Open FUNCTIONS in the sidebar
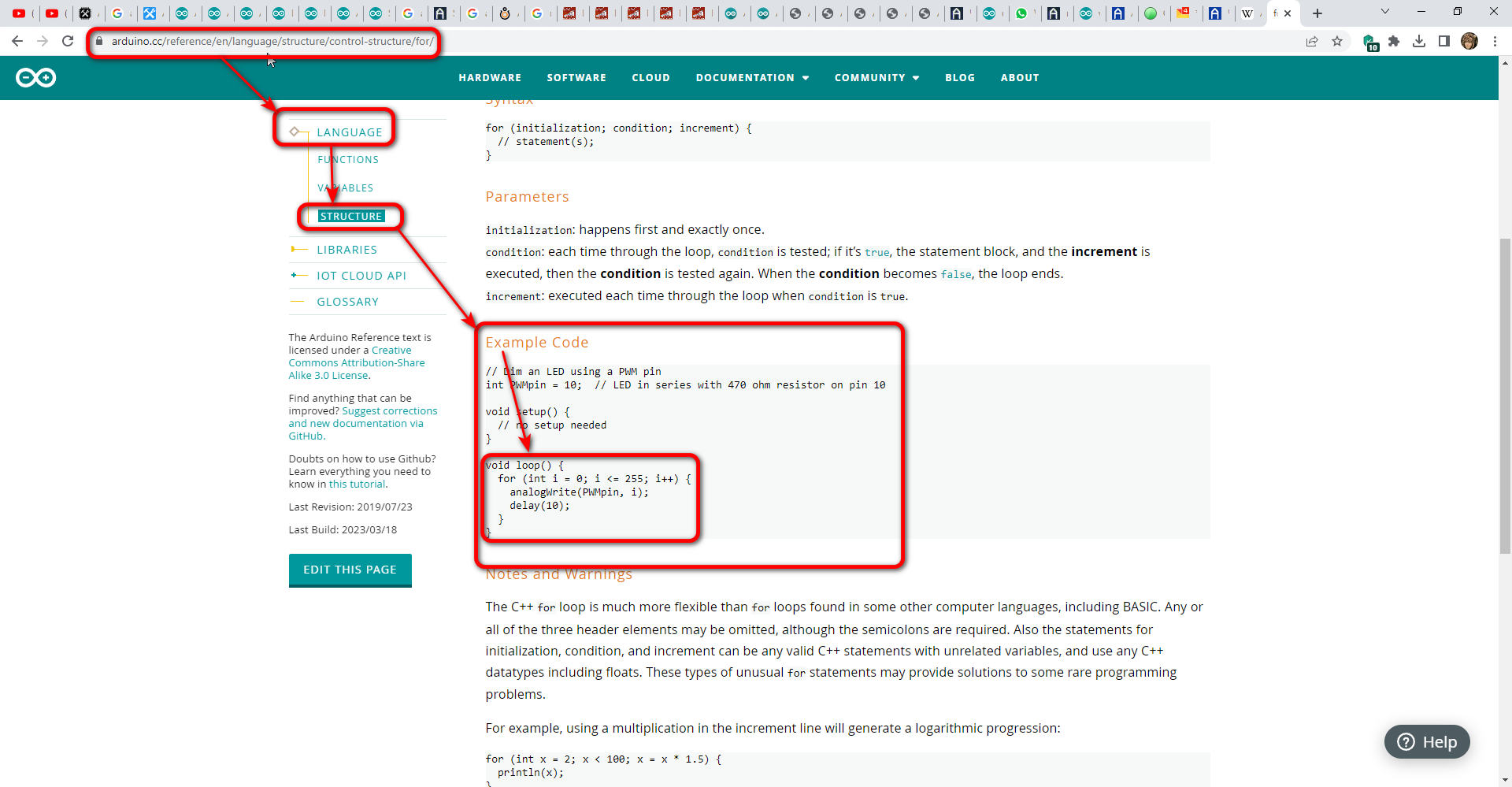 click(x=348, y=159)
